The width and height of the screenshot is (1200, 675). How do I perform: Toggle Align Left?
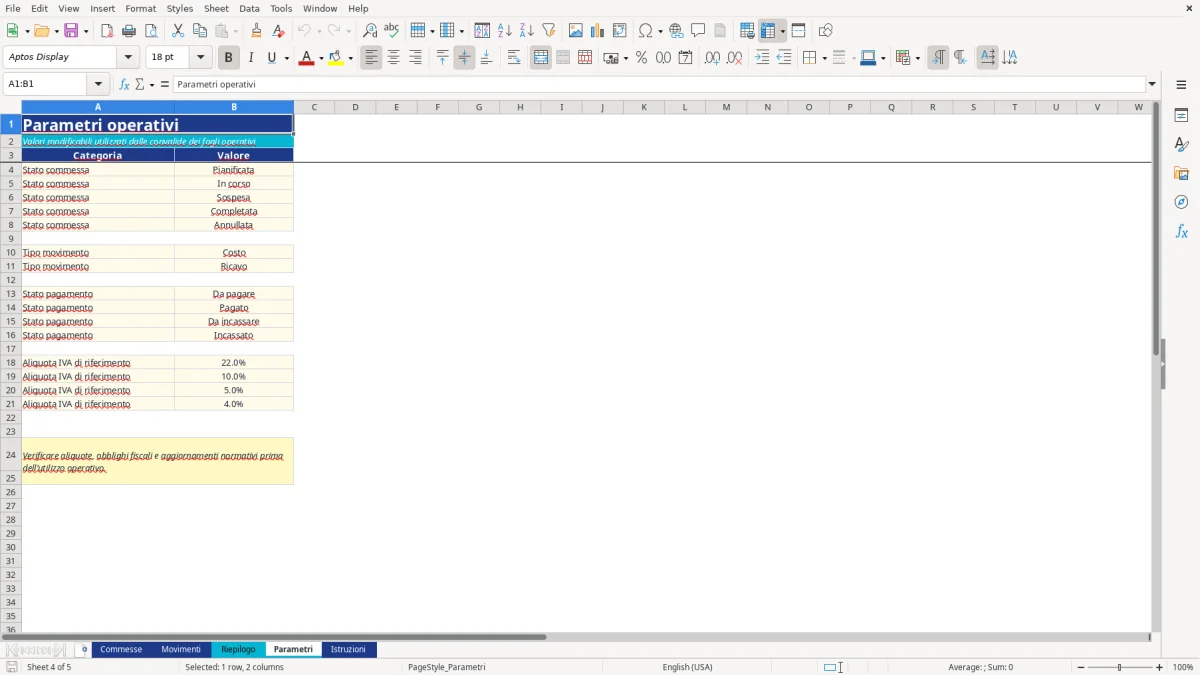coord(371,58)
